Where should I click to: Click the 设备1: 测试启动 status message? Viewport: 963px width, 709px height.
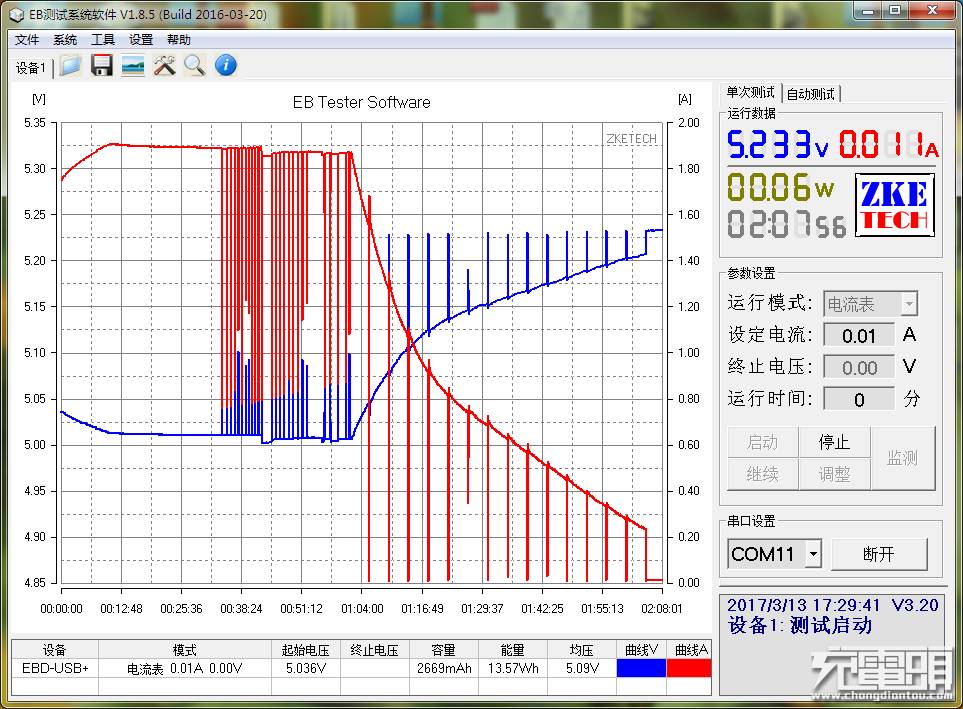[x=800, y=625]
